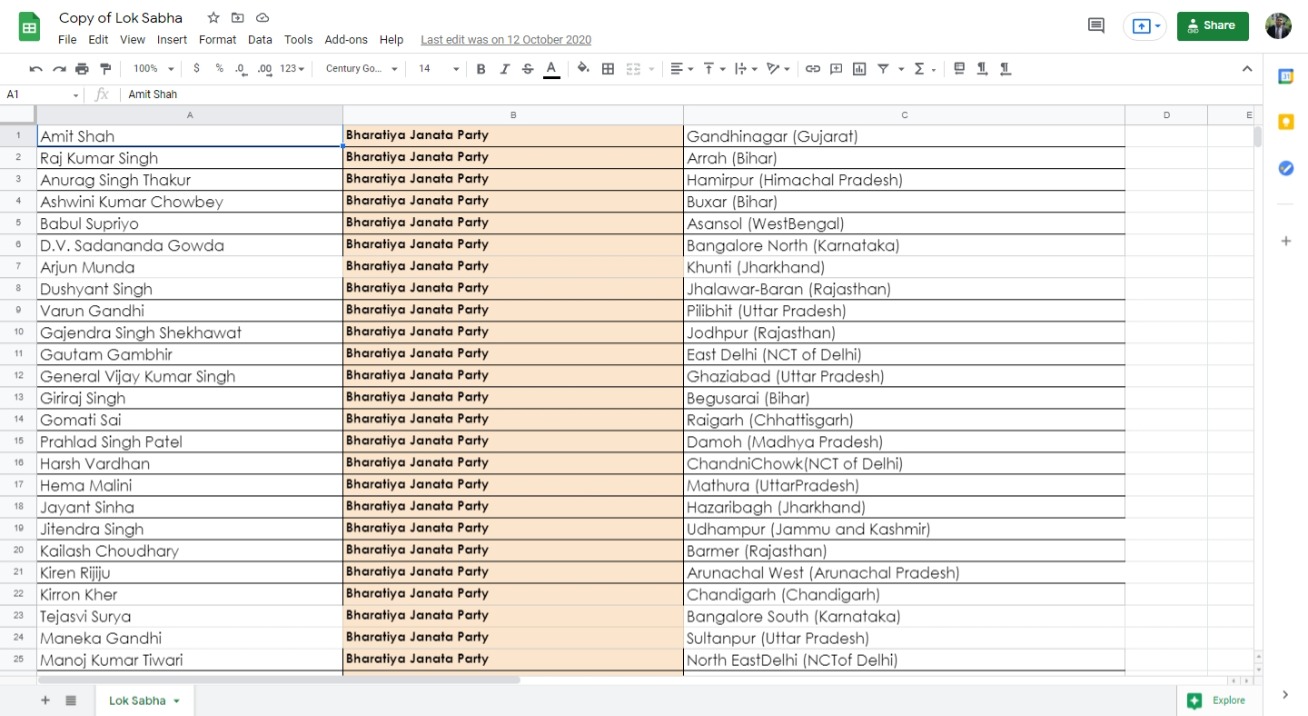Open text wrapping dropdown
The image size is (1308, 716).
(x=746, y=69)
